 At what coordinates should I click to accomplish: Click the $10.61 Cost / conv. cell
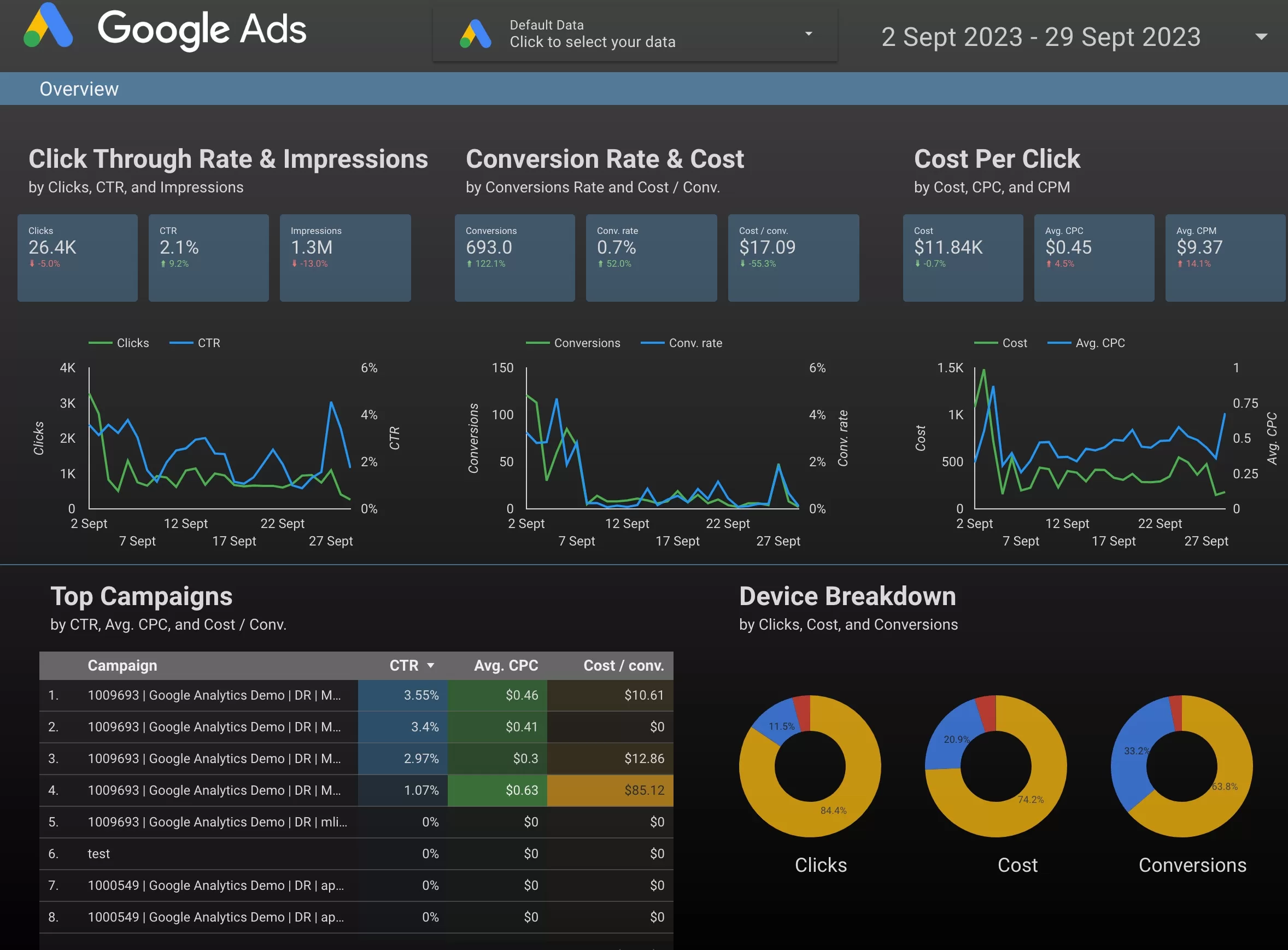(610, 695)
